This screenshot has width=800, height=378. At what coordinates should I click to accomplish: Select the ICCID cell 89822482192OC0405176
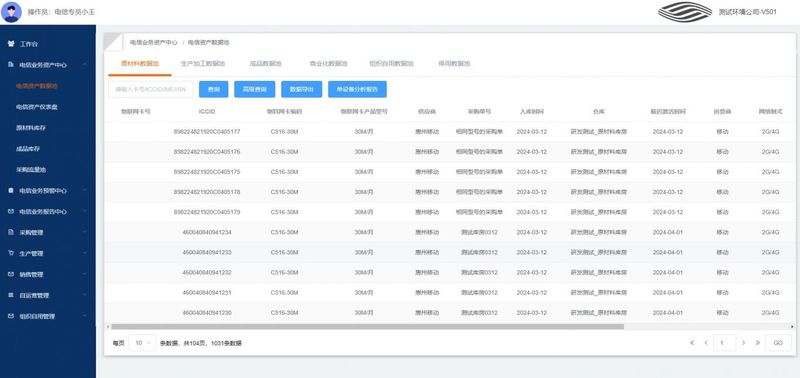pos(207,152)
